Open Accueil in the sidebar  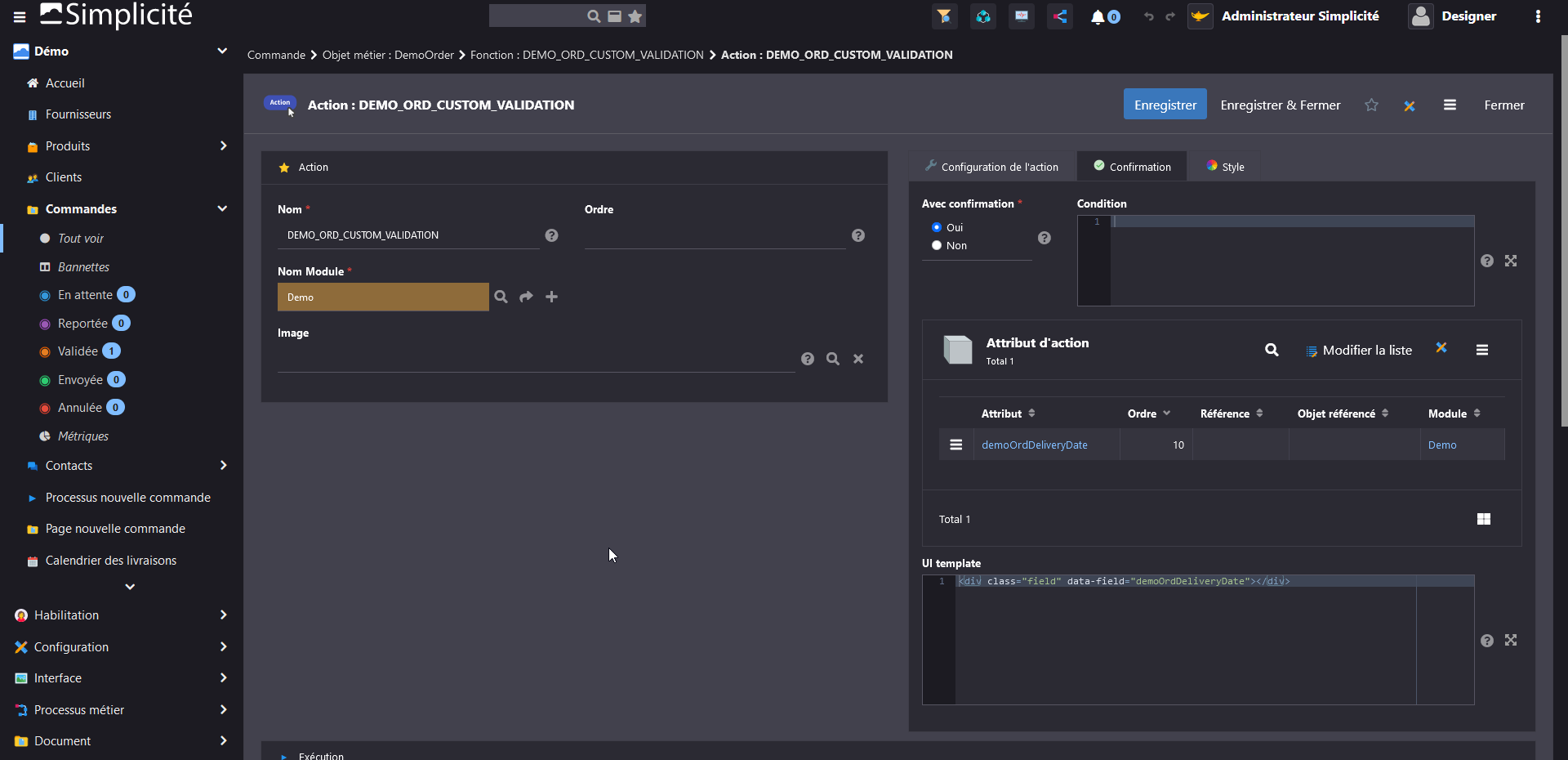pyautogui.click(x=65, y=83)
